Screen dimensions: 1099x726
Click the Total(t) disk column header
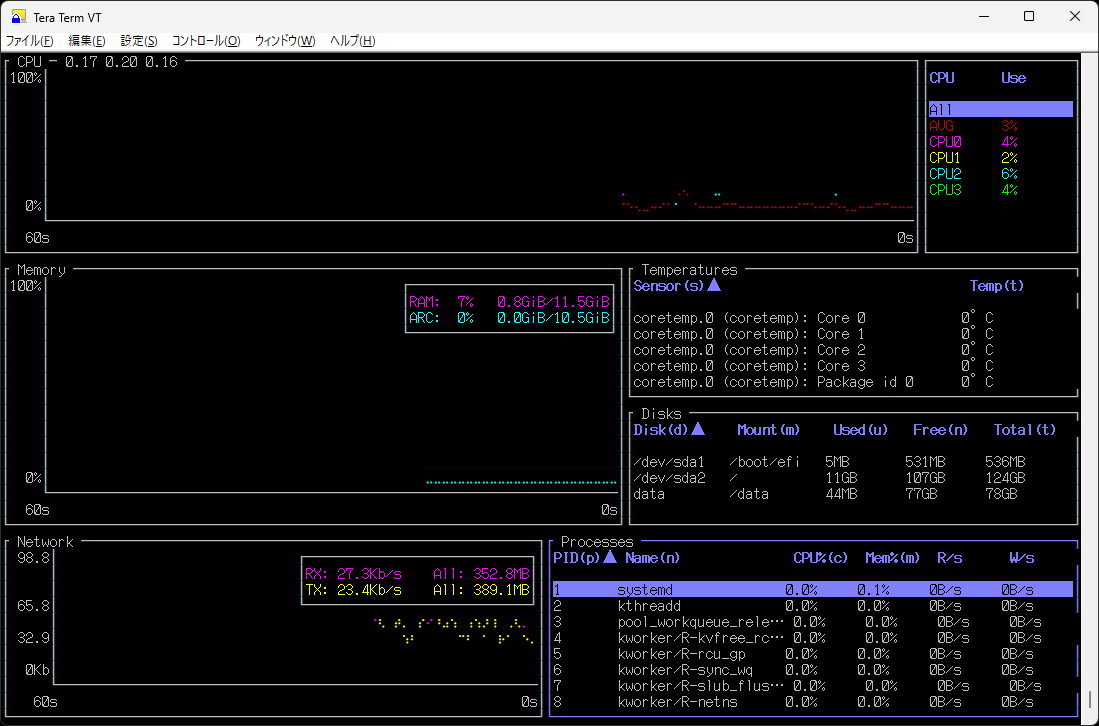[x=1025, y=430]
